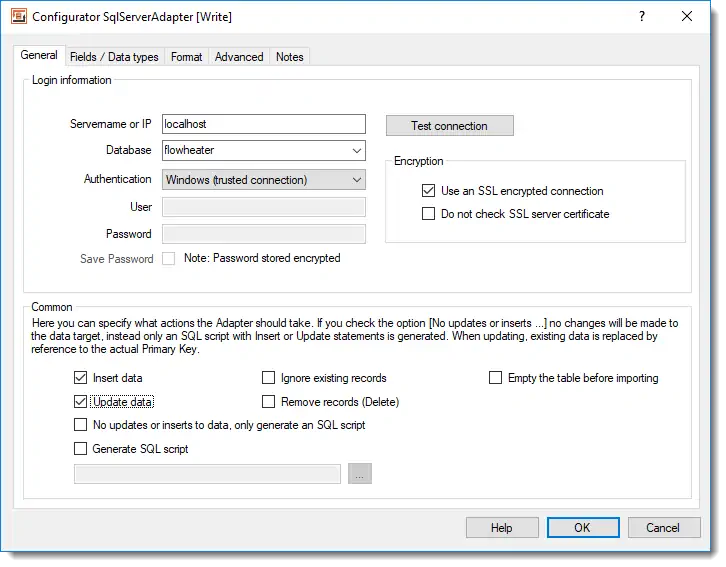Image resolution: width=726 pixels, height=567 pixels.
Task: Enable Ignore existing records option
Action: [268, 378]
